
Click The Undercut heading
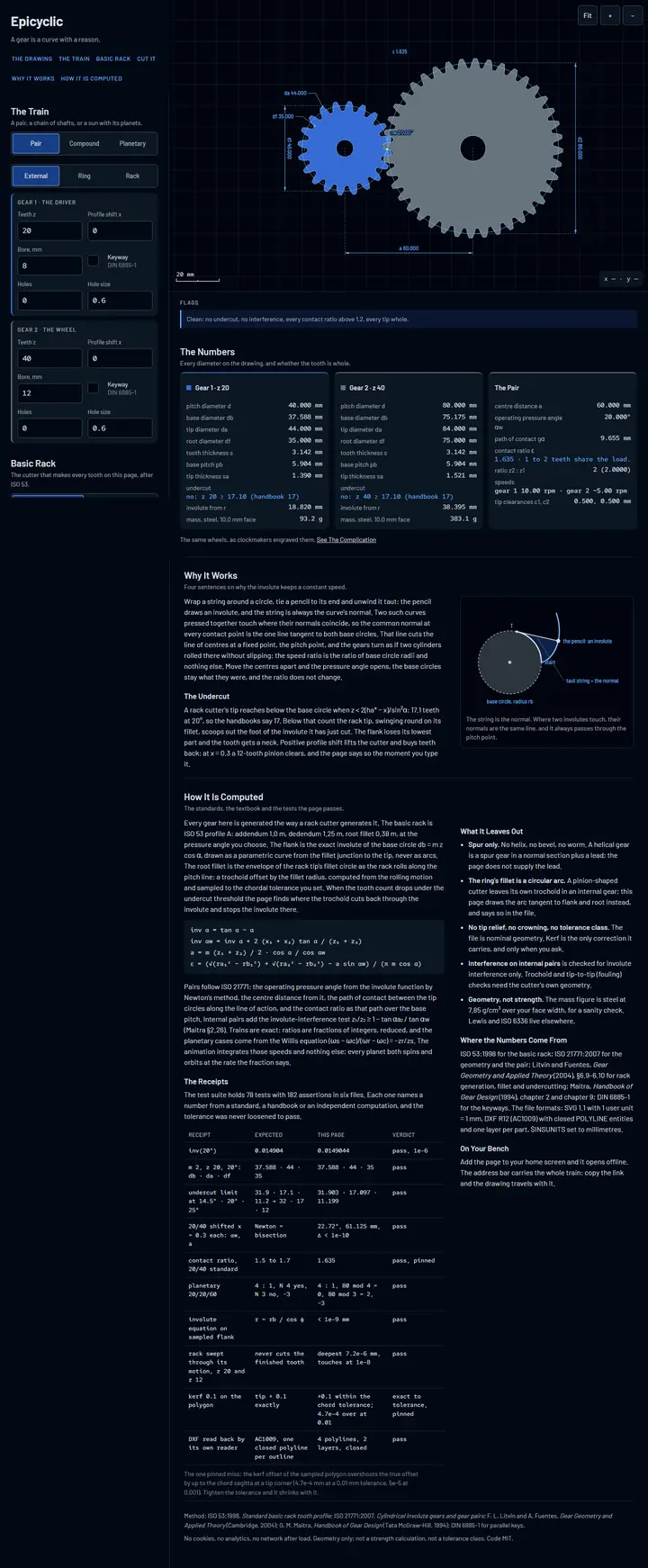pos(207,697)
